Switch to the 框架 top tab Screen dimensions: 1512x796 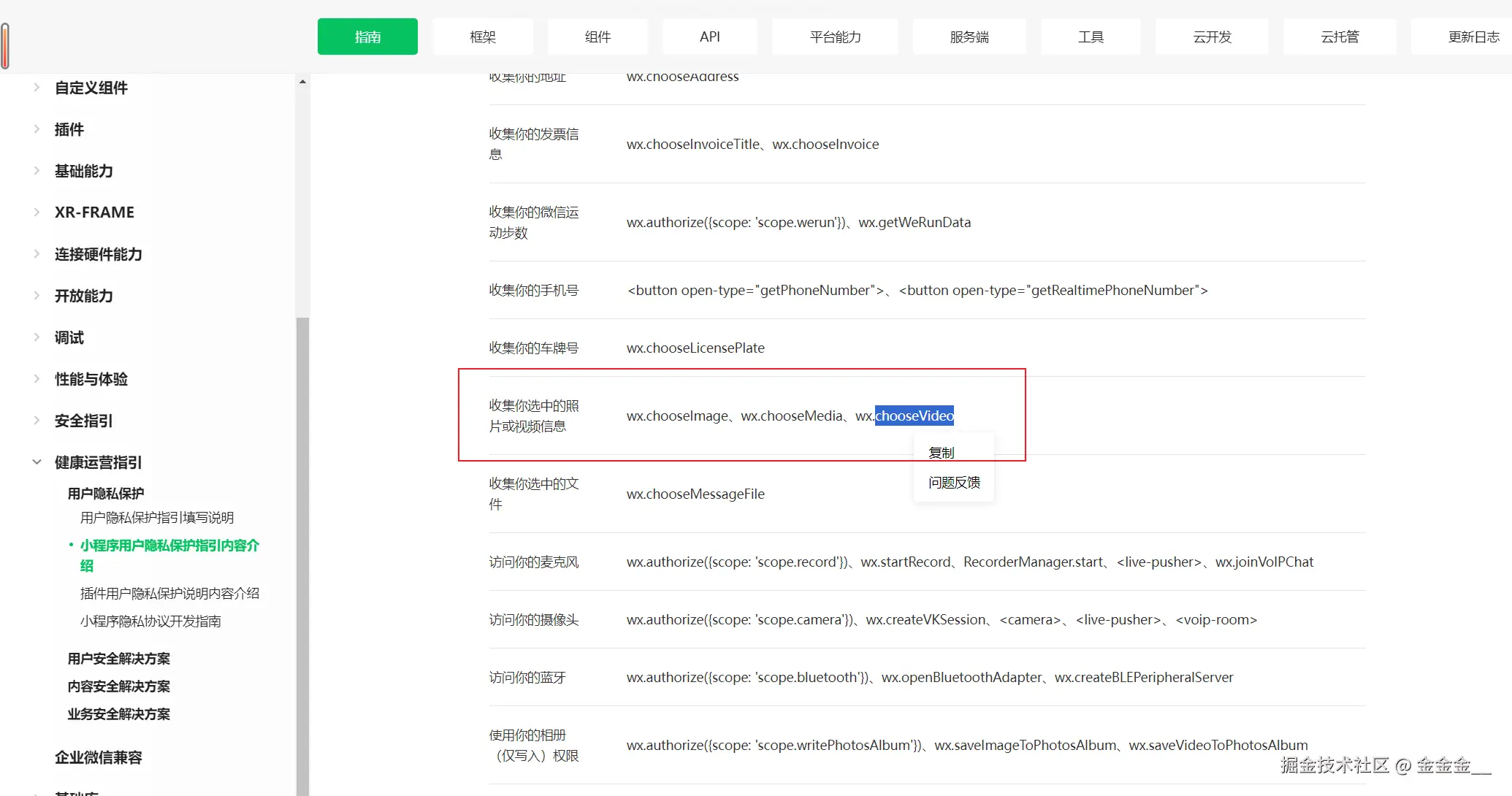[482, 37]
